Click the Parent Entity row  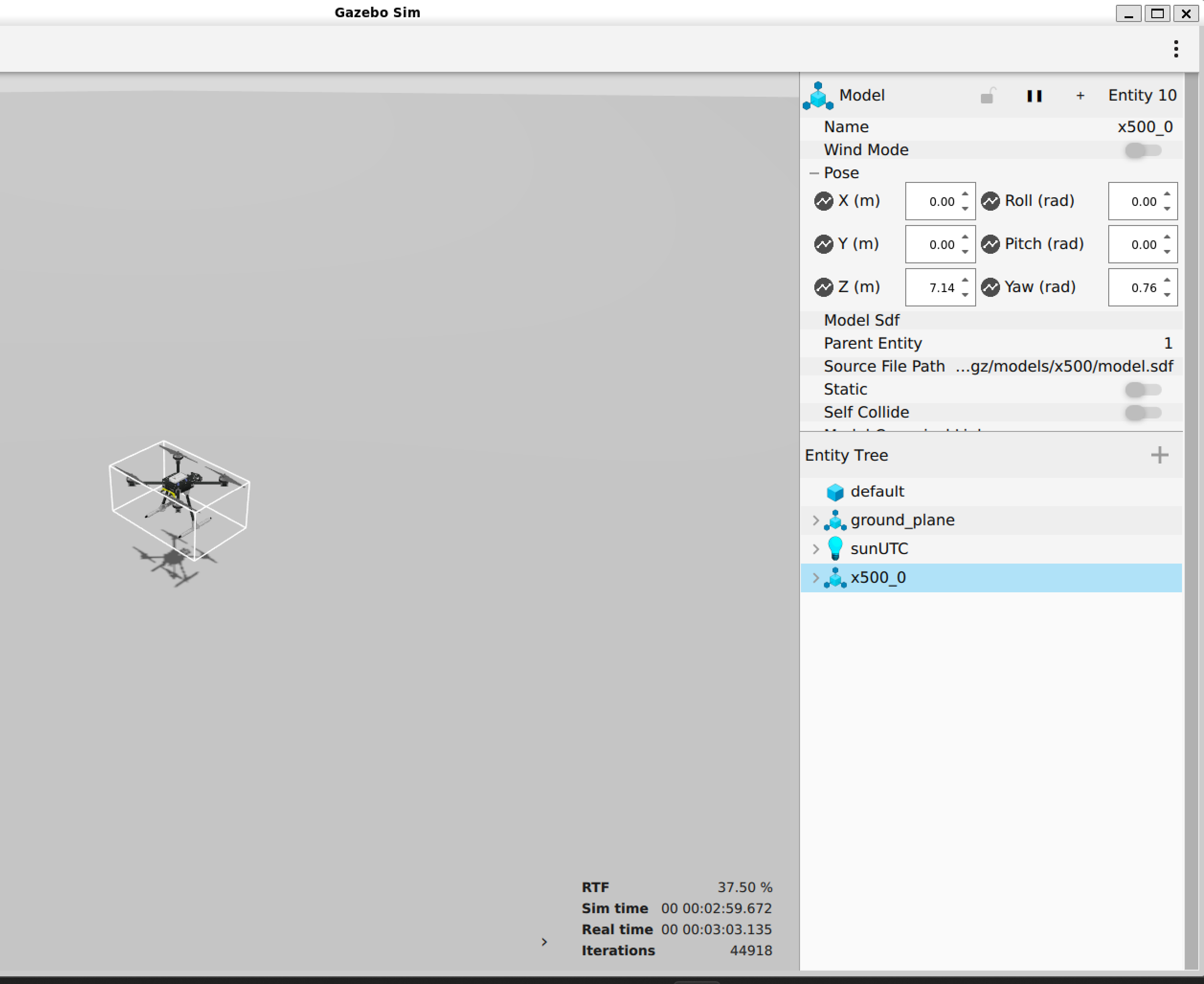click(x=991, y=343)
